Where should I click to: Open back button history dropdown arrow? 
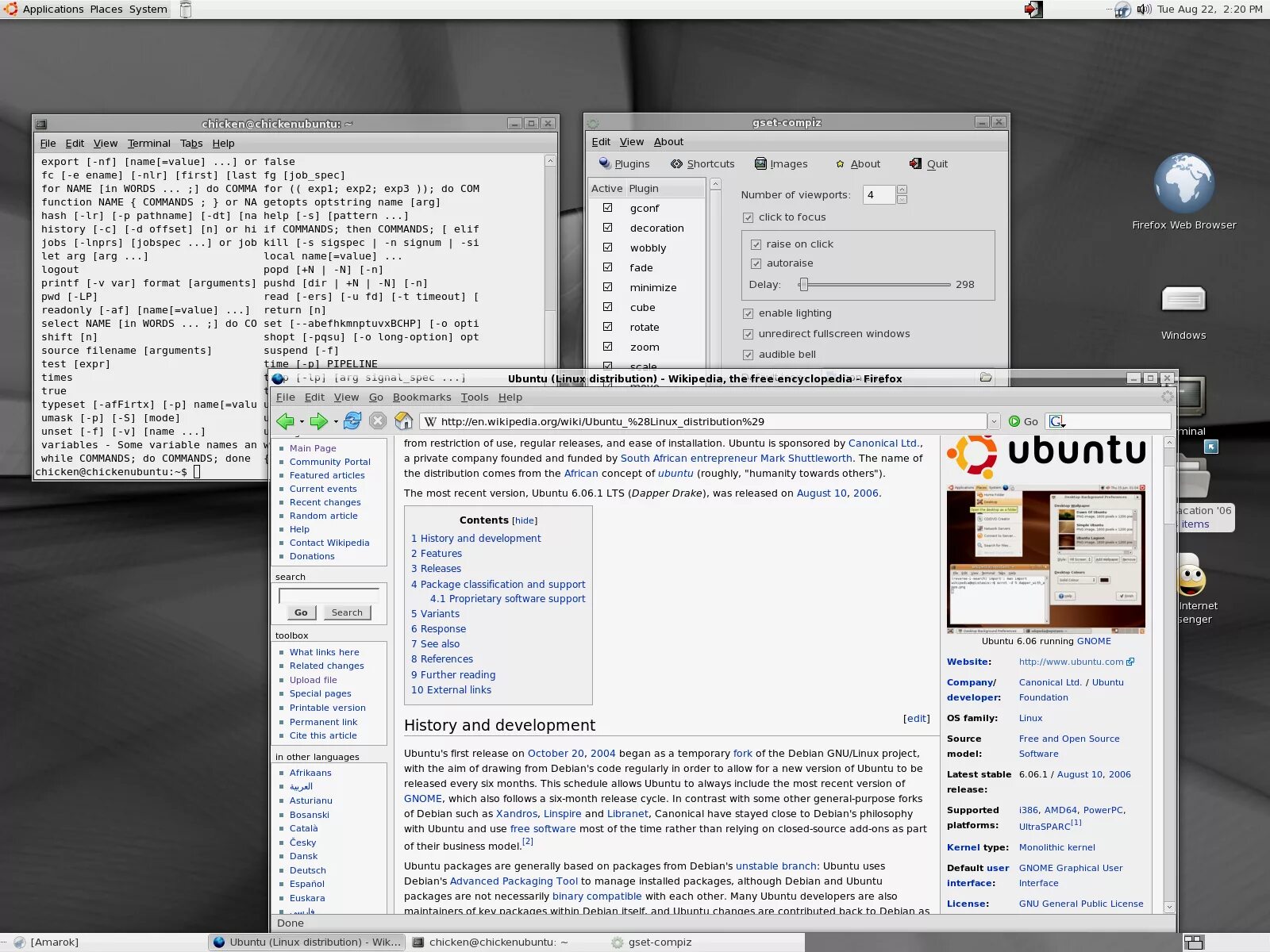[x=302, y=422]
